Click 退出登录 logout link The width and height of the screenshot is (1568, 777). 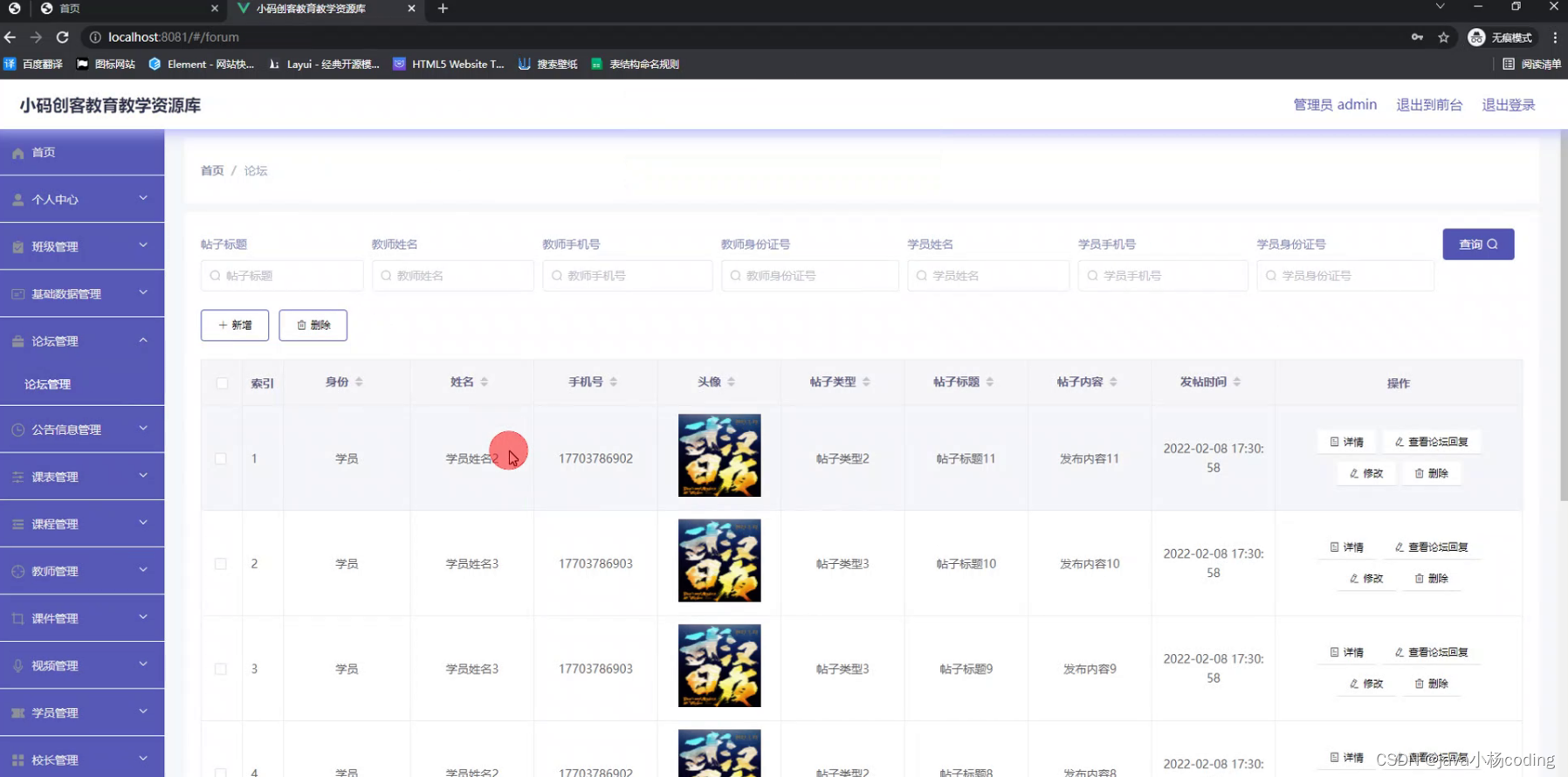(1509, 105)
